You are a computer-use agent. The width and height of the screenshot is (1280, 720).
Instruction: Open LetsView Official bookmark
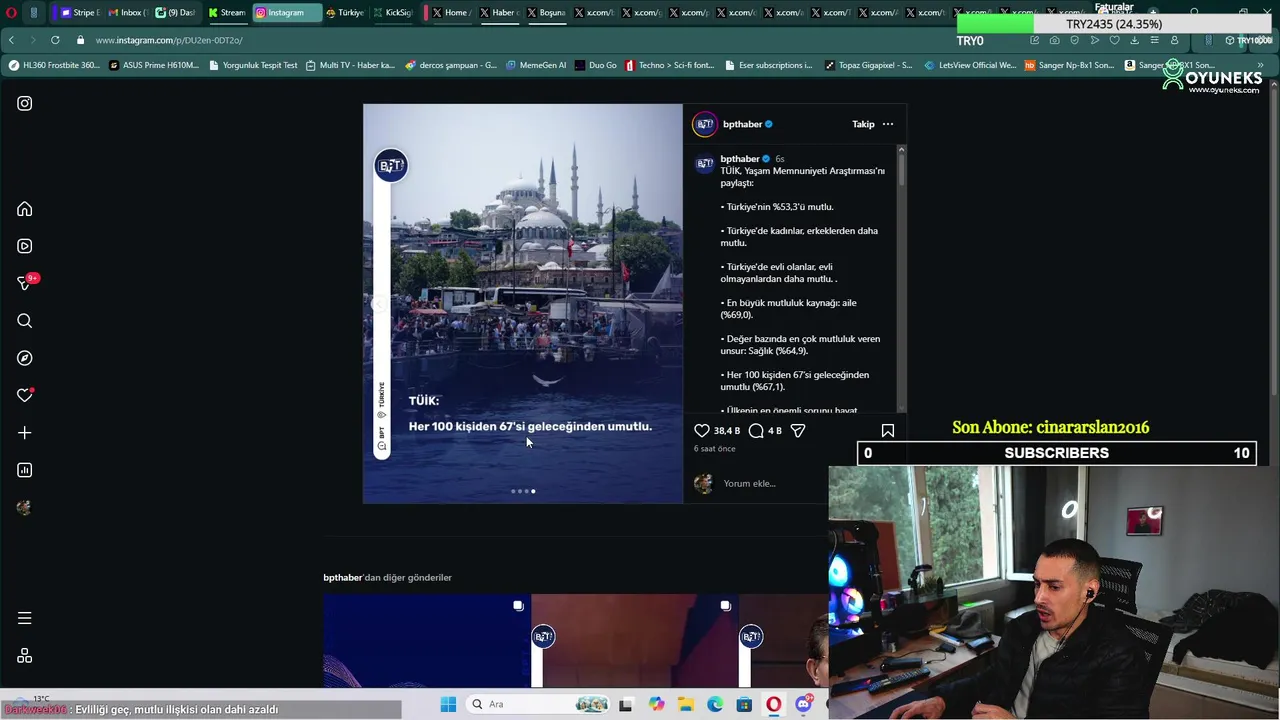(x=970, y=65)
